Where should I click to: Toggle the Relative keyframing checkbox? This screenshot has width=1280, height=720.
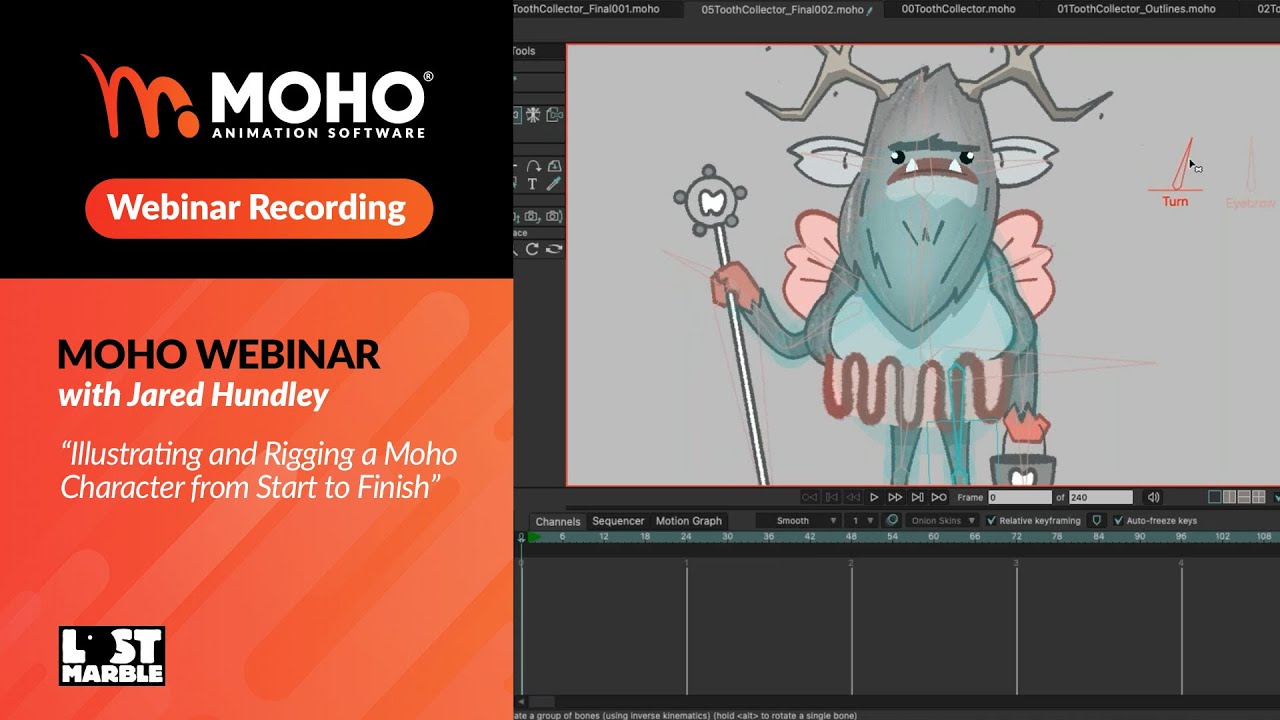(x=991, y=521)
